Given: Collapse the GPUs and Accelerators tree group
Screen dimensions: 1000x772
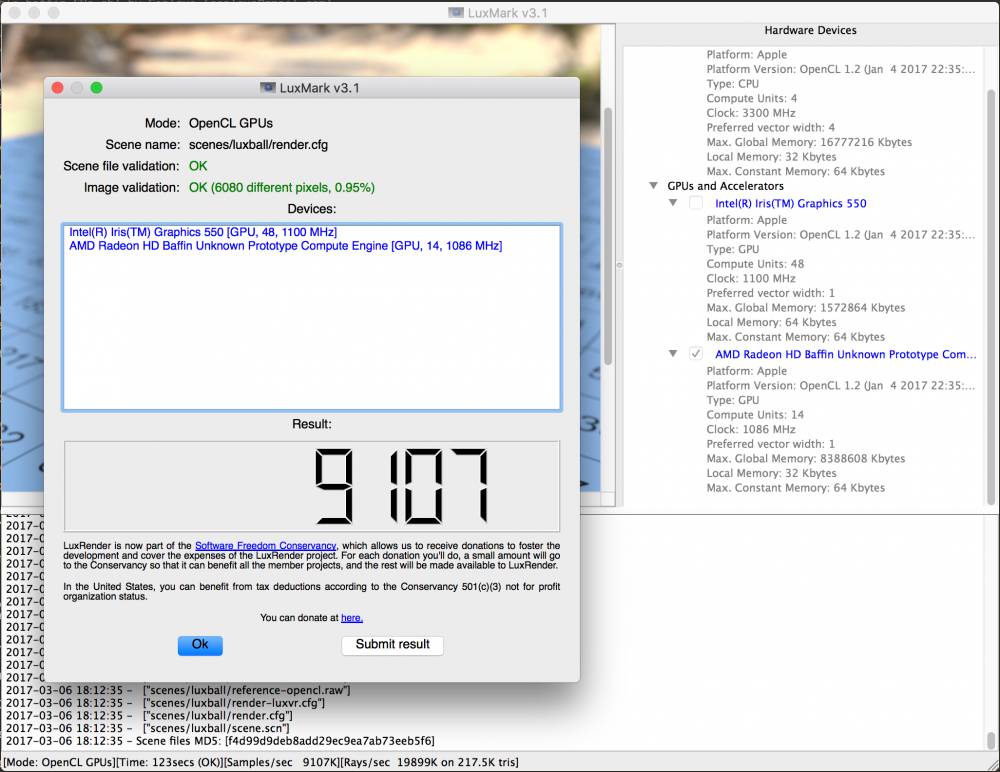Looking at the screenshot, I should pos(653,186).
